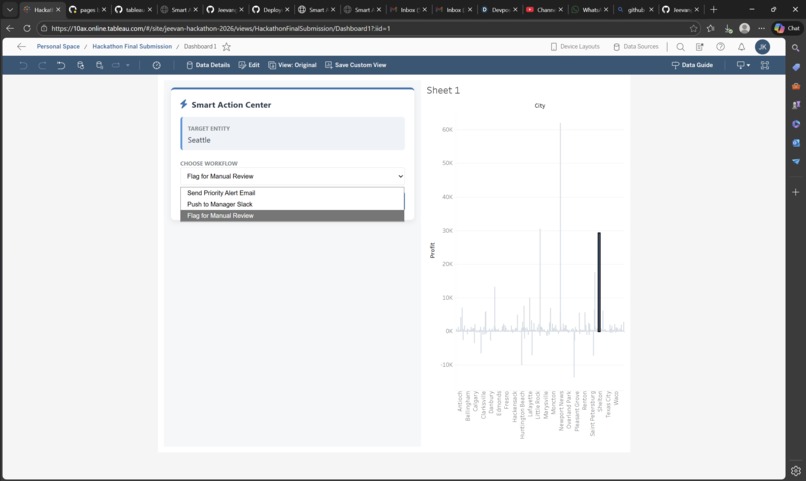Click the Edit button in toolbar

point(249,65)
